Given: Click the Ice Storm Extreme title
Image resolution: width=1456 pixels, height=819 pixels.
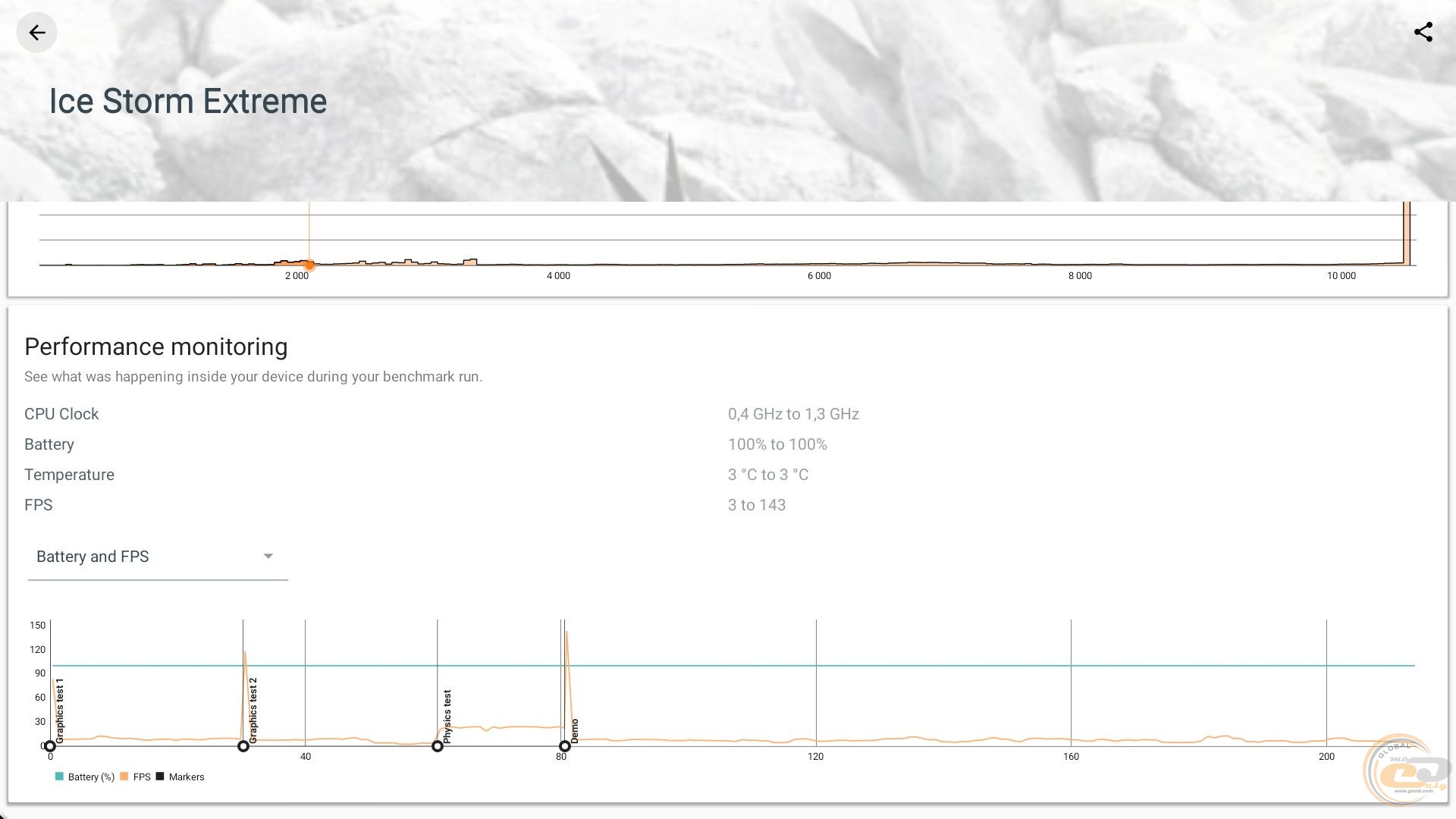Looking at the screenshot, I should coord(188,101).
